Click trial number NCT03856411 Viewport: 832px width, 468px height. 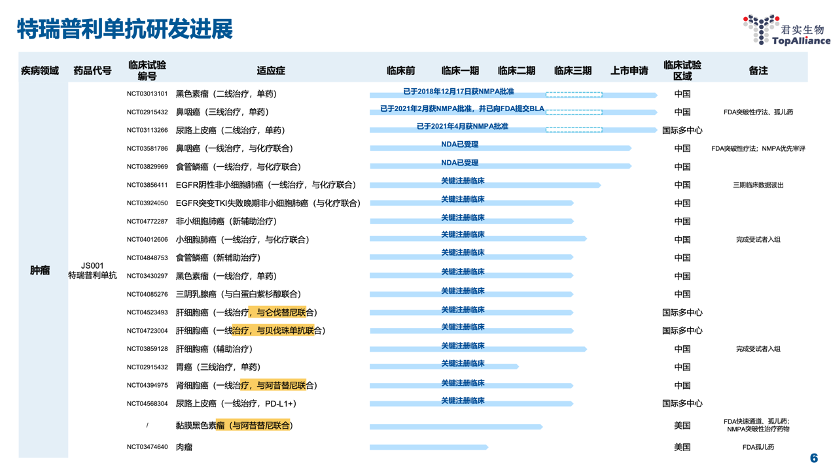tap(147, 185)
